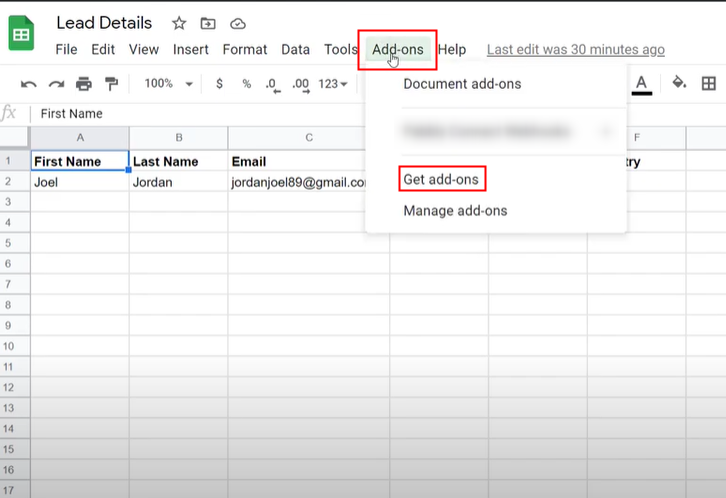Open the Insert menu

point(190,50)
